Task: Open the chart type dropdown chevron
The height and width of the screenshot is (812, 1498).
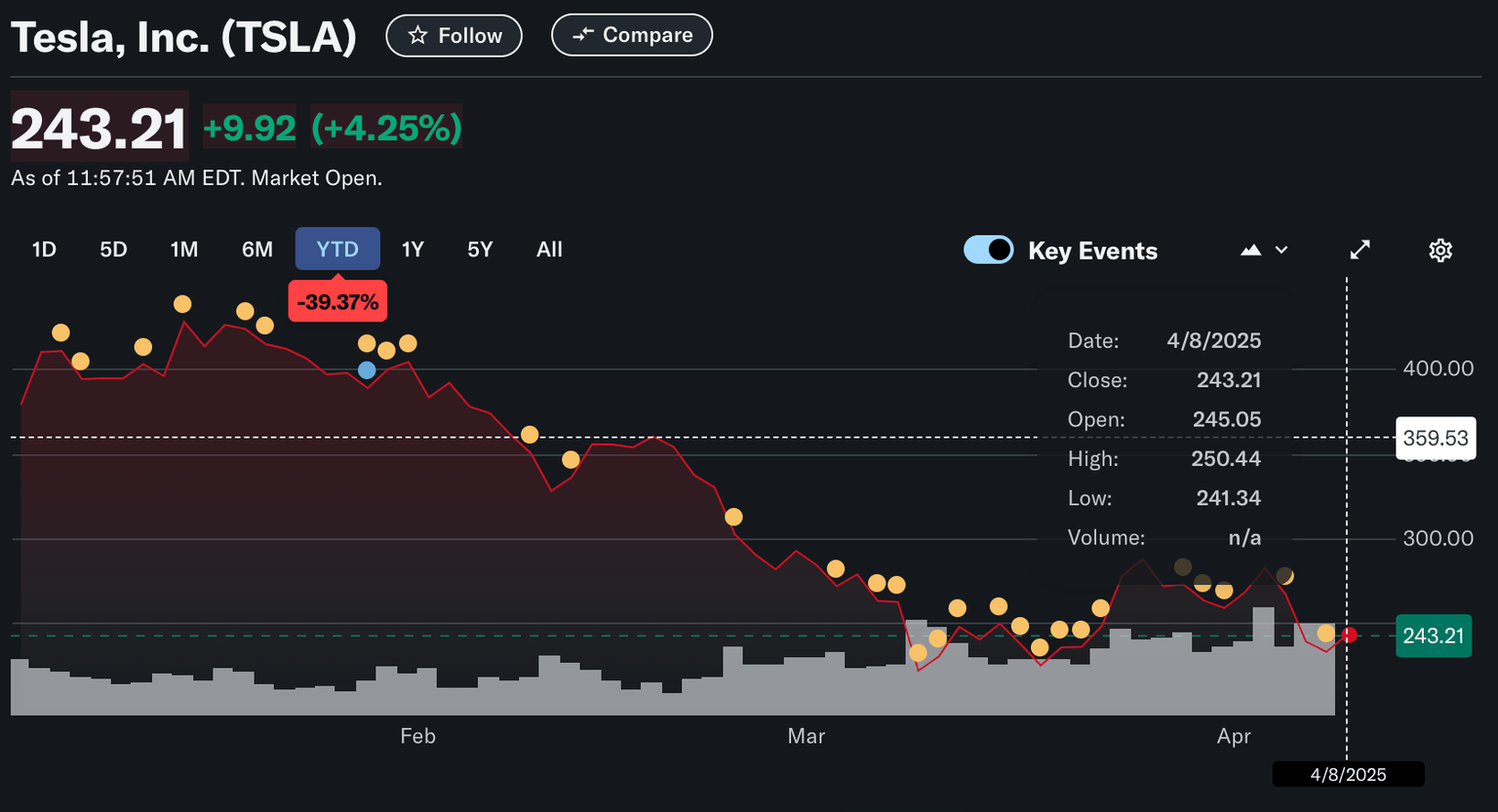Action: [1281, 250]
